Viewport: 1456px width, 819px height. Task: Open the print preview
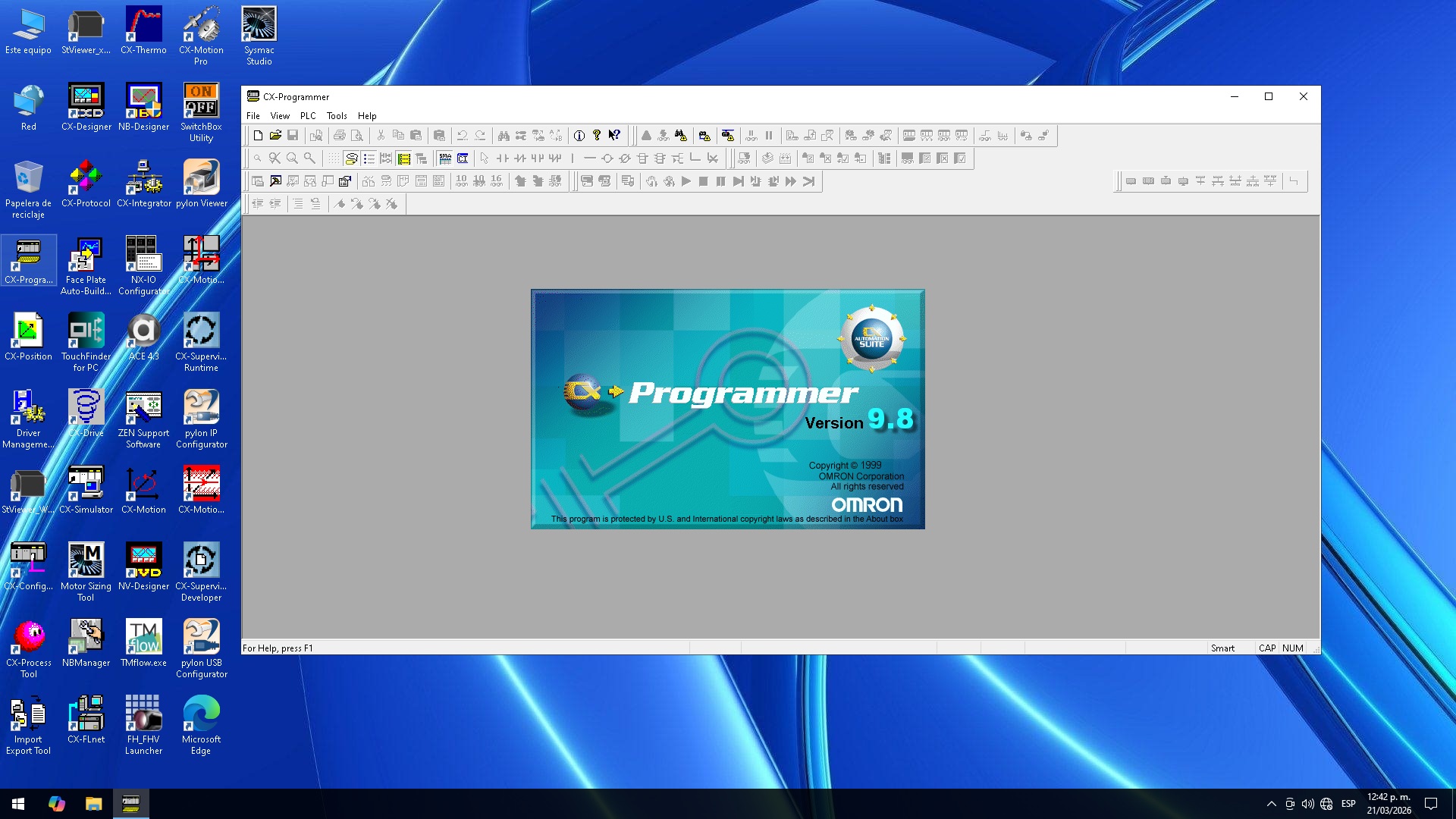coord(357,135)
